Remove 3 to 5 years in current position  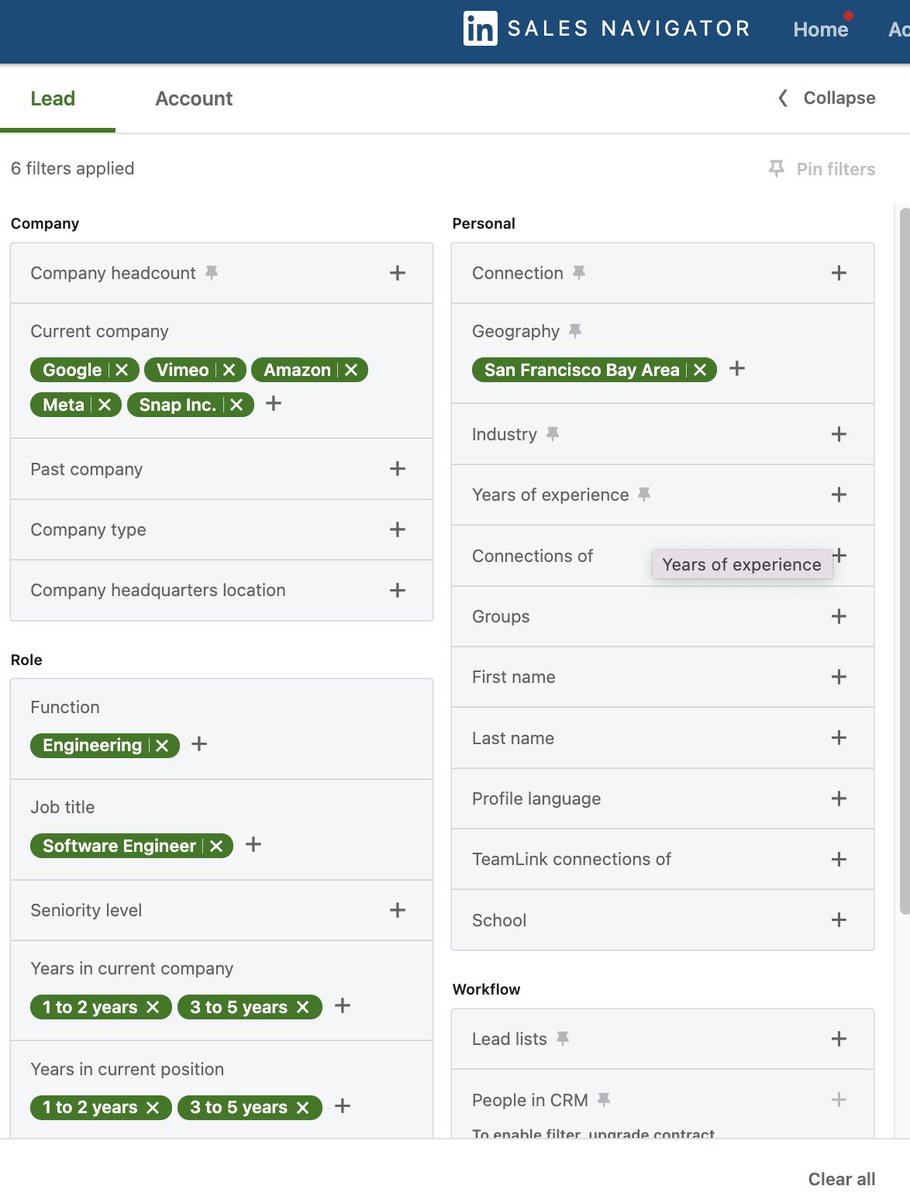pyautogui.click(x=303, y=1107)
